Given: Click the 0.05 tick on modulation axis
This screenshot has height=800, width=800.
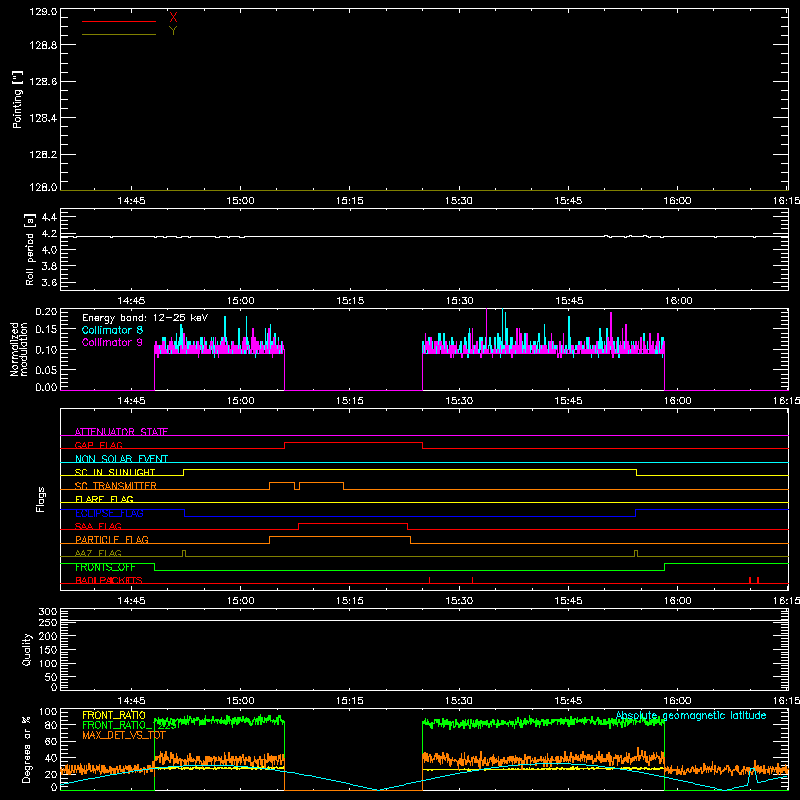Looking at the screenshot, I should click(x=46, y=369).
